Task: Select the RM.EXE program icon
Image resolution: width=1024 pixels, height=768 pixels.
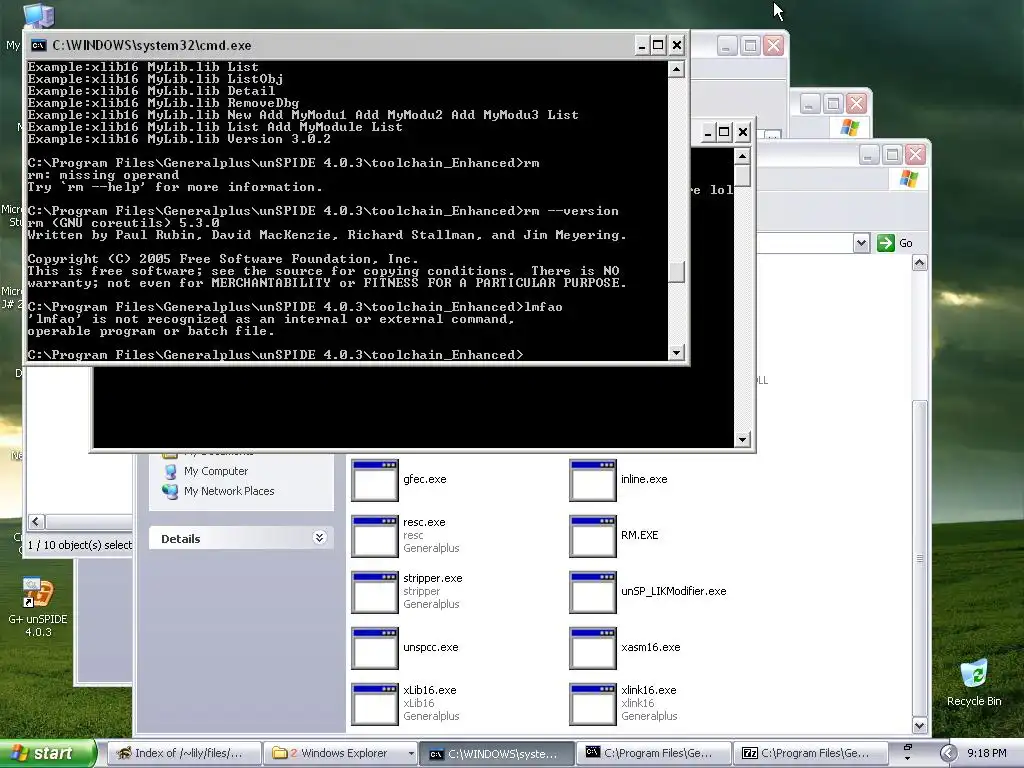Action: point(592,536)
